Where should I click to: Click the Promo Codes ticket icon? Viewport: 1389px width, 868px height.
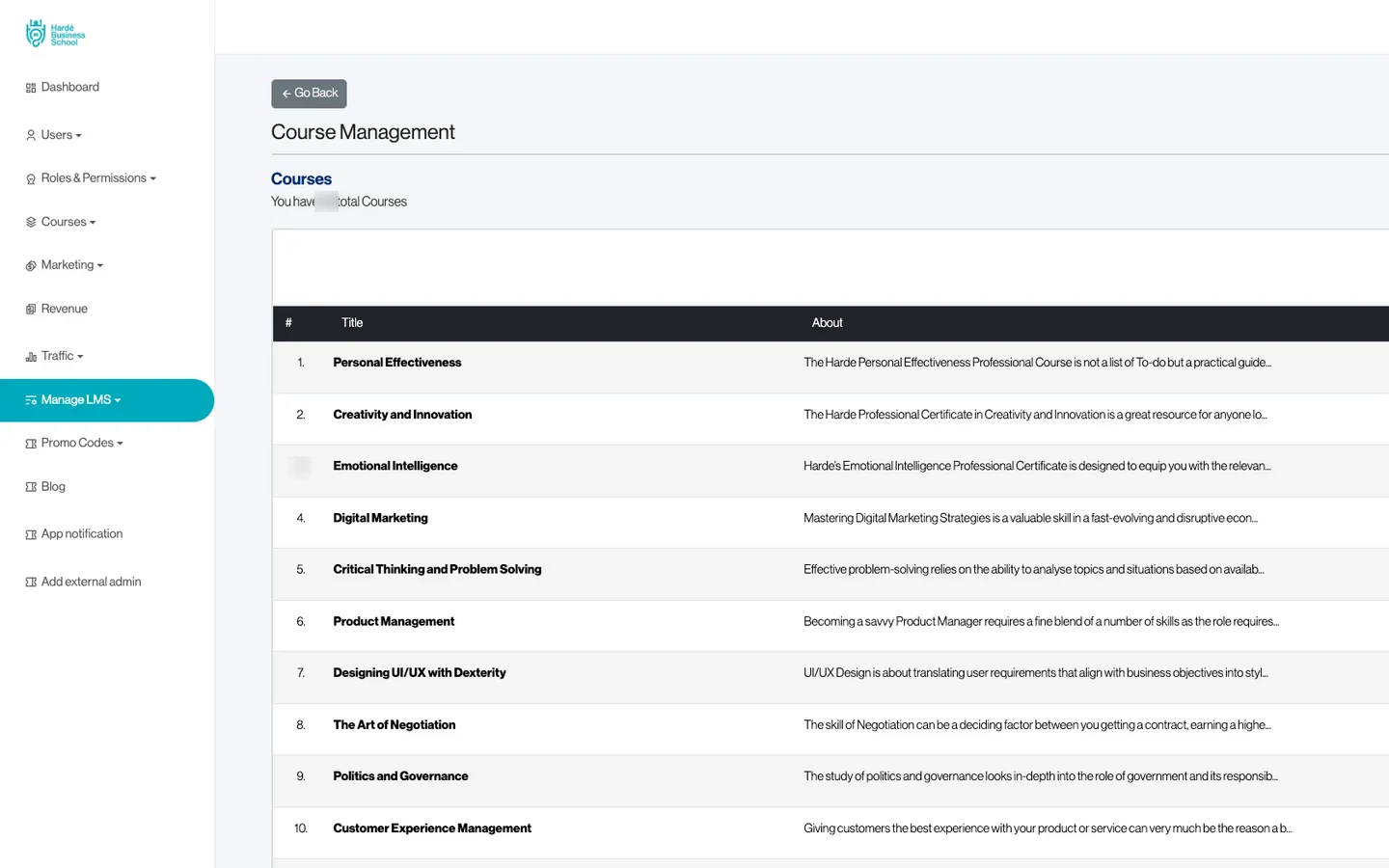[31, 444]
